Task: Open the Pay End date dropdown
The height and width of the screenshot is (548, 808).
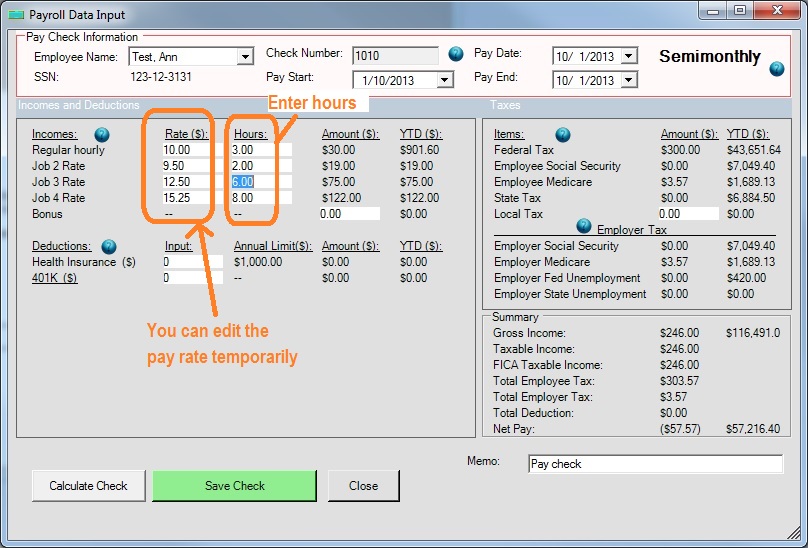Action: 628,80
